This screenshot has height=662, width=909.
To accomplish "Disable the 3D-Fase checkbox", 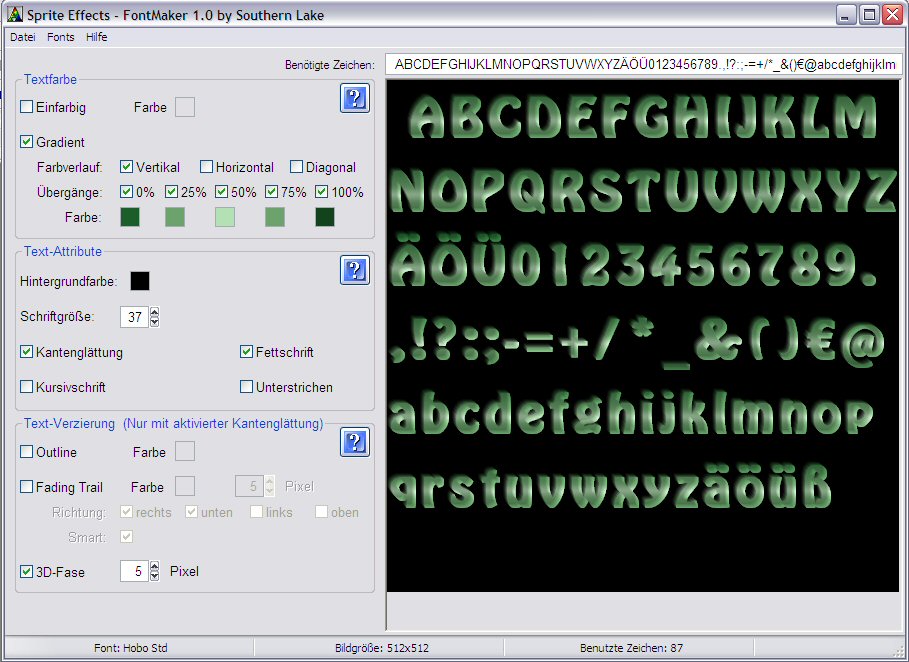I will tap(26, 572).
